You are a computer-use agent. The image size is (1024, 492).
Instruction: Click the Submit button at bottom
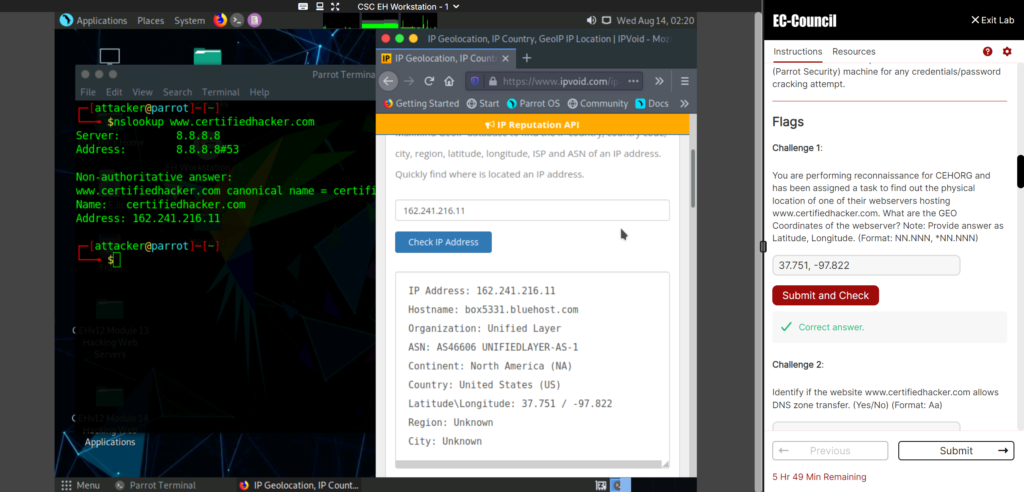956,451
